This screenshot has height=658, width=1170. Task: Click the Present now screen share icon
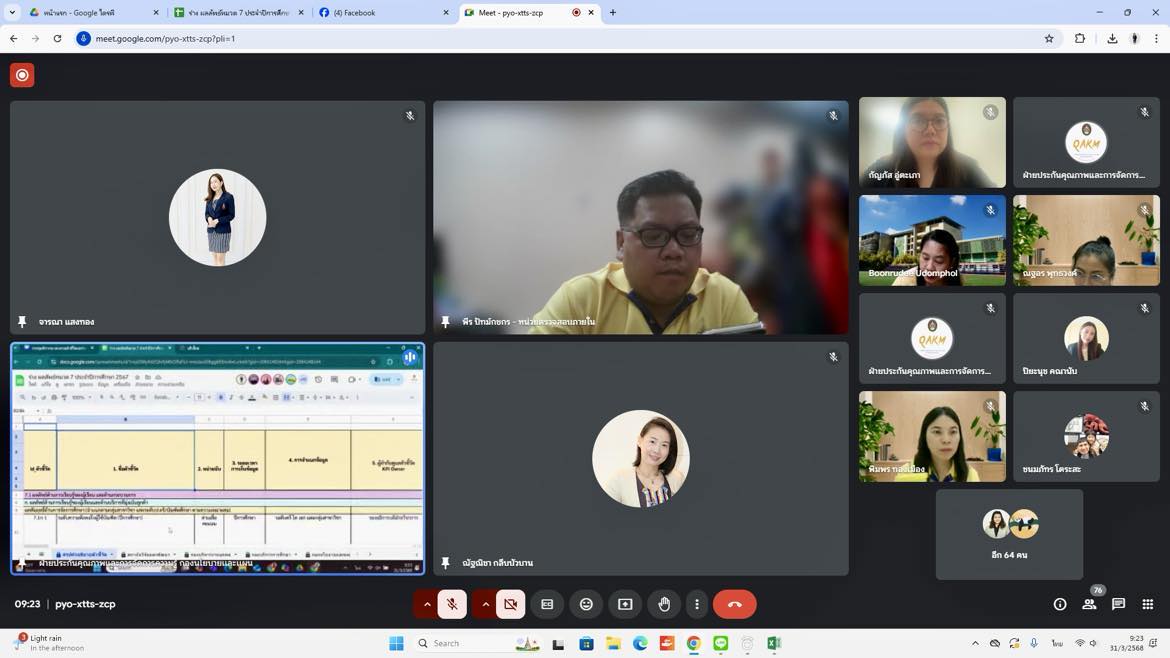pos(625,604)
